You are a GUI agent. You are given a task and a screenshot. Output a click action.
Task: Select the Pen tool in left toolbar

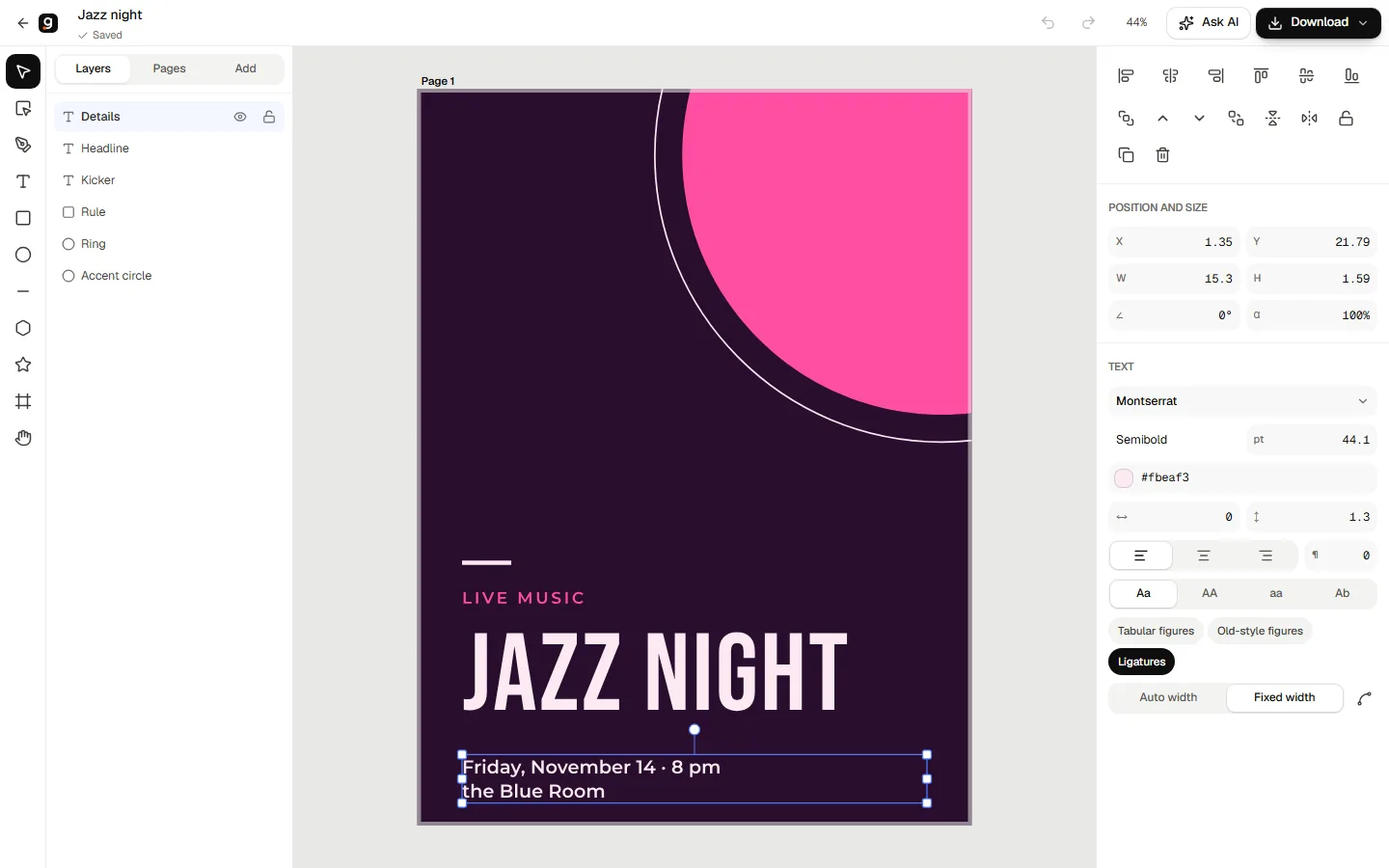coord(23,145)
